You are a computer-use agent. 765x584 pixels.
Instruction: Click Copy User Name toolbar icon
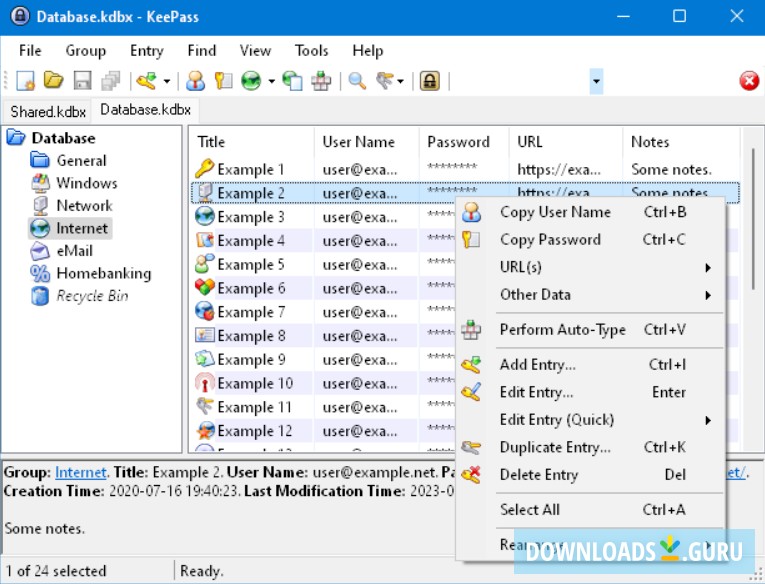point(195,81)
